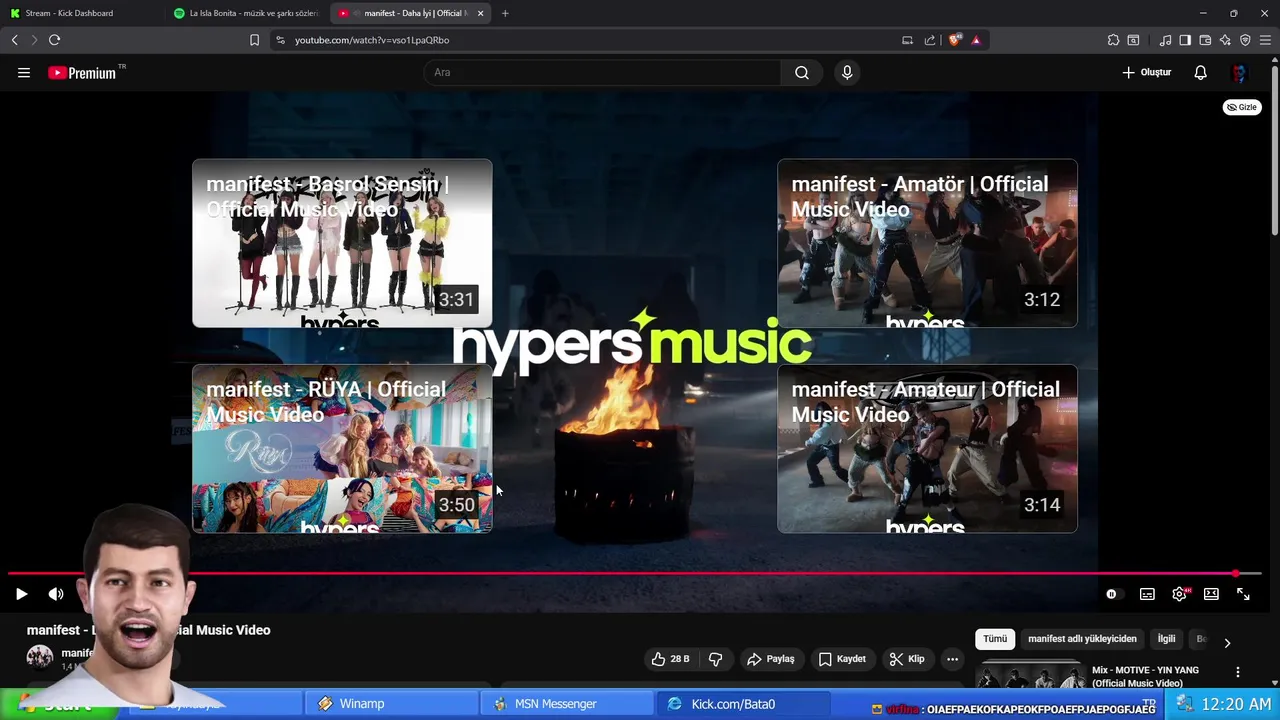Like the video with 28 B button

(670, 659)
